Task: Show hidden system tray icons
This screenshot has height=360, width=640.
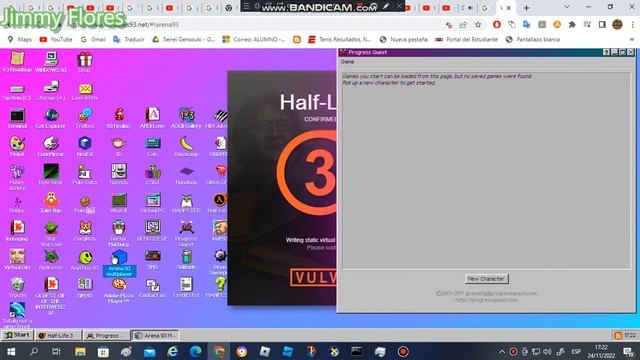Action: tap(502, 351)
